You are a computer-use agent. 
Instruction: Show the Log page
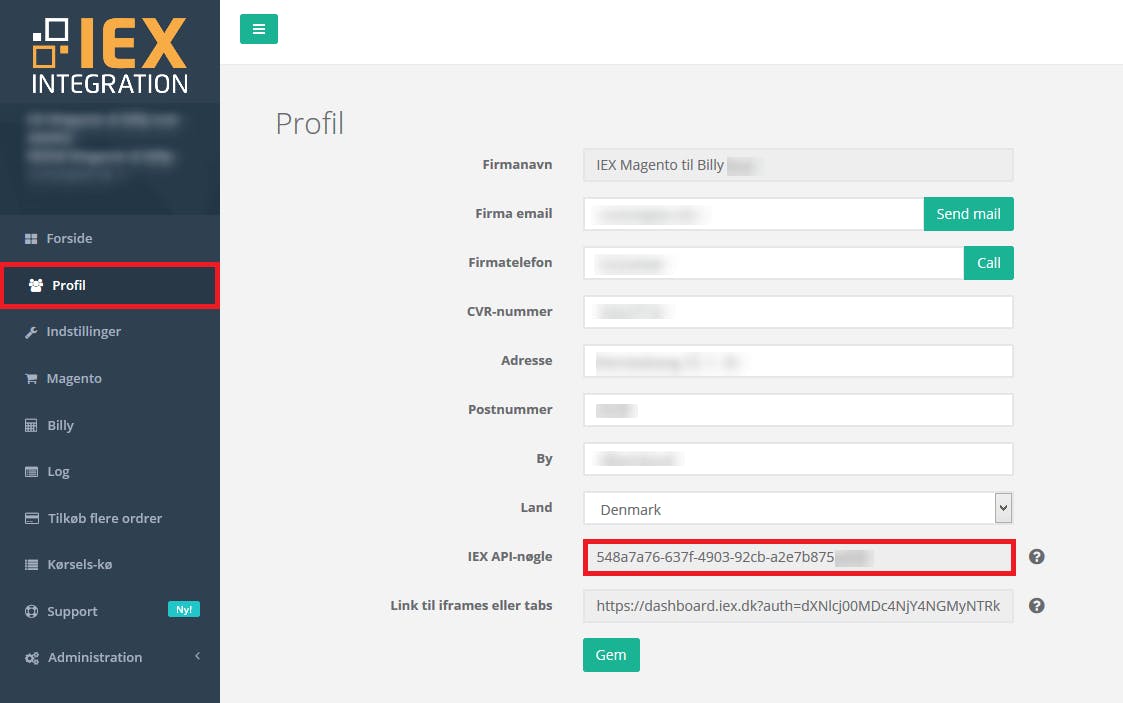tap(110, 472)
